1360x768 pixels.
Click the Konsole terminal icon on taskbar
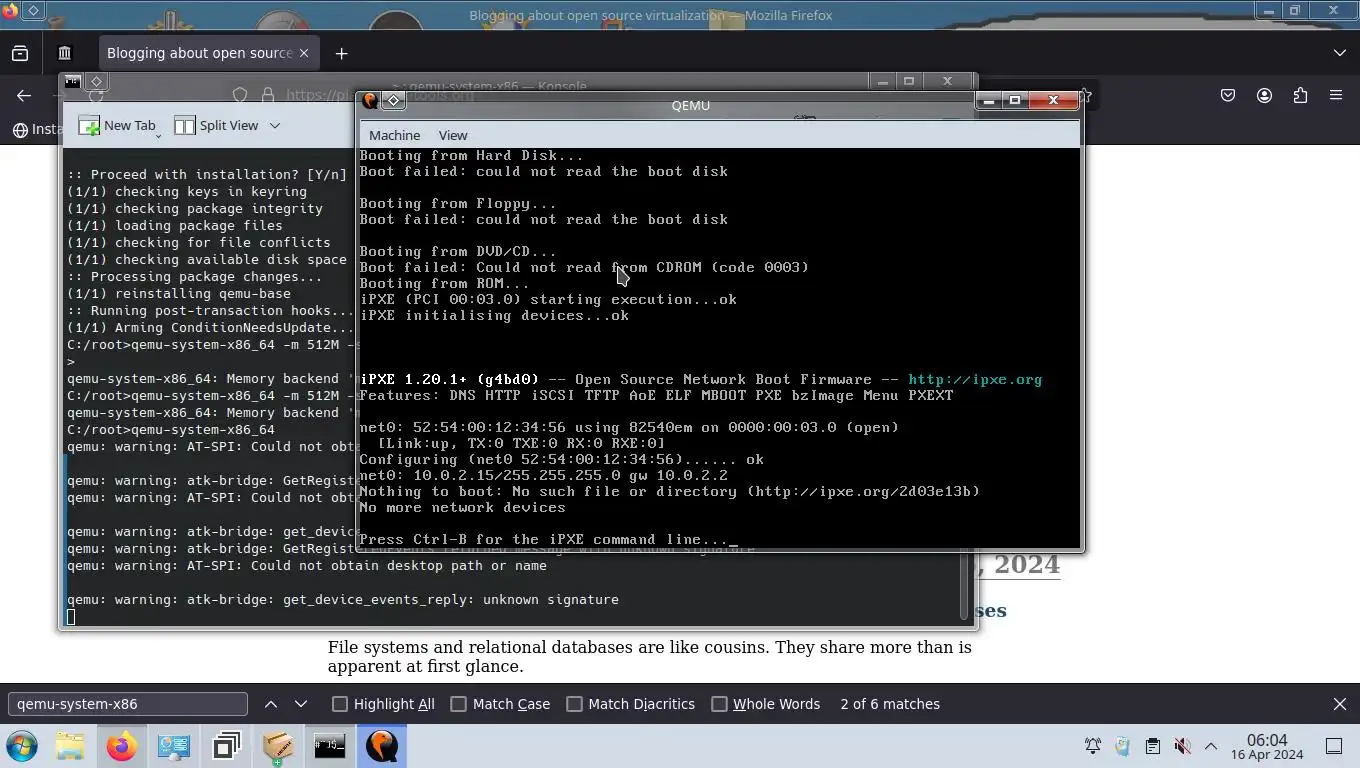(x=330, y=746)
